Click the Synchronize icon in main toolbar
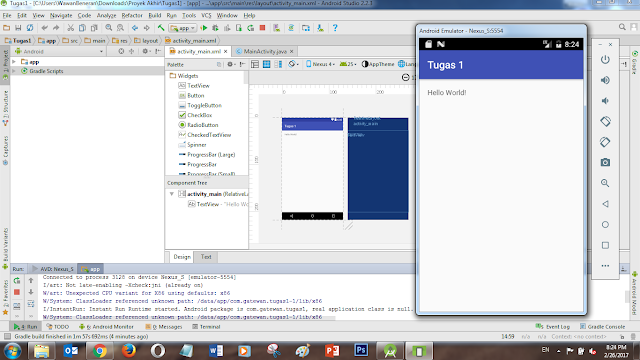Image resolution: width=640 pixels, height=360 pixels. coord(30,28)
